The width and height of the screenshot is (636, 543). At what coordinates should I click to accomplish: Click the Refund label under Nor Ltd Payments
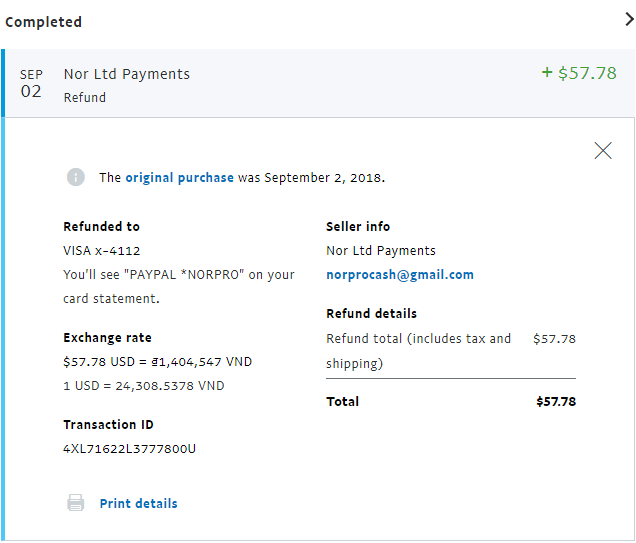[x=84, y=98]
